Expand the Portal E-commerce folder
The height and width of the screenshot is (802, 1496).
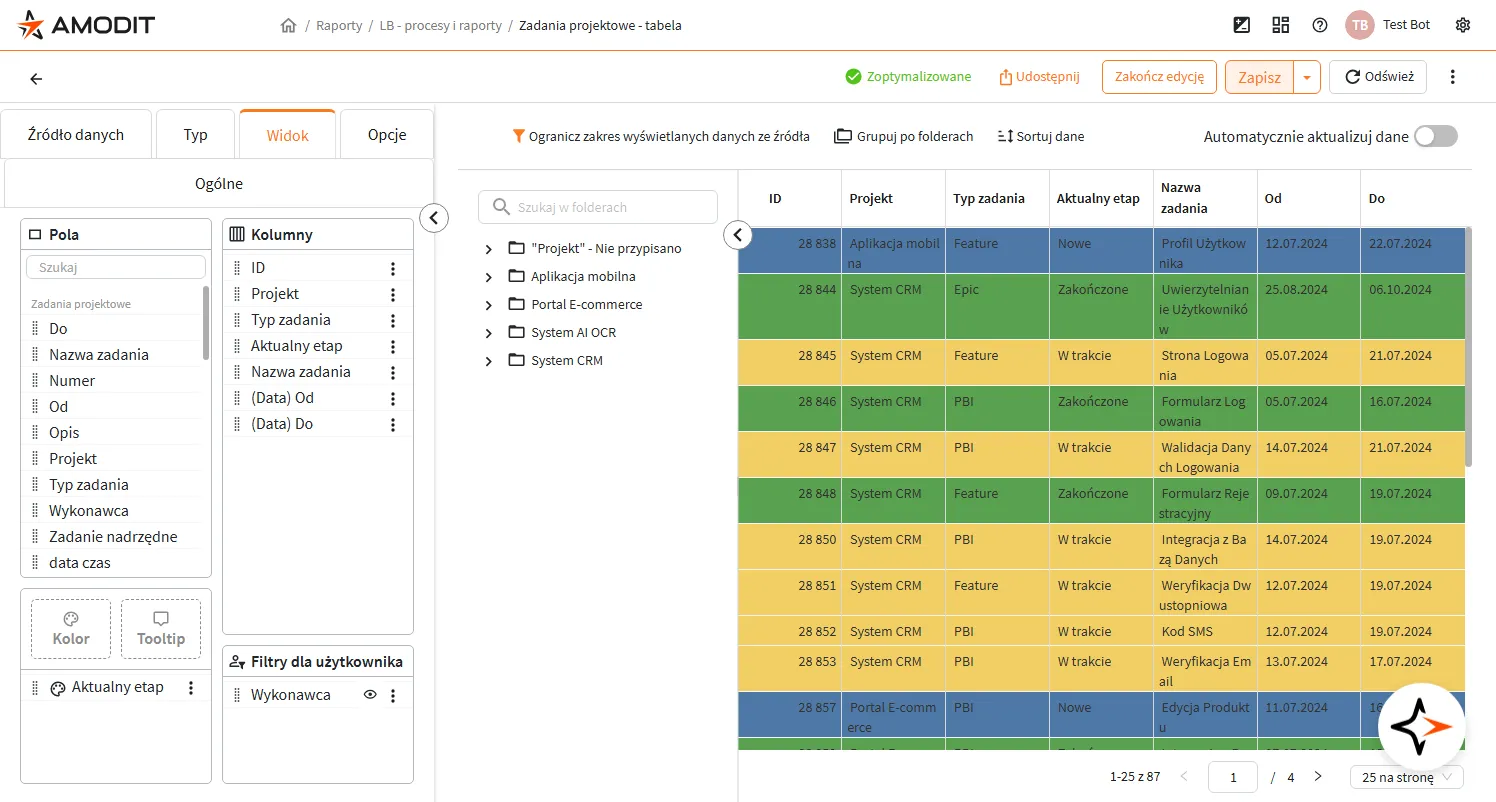489,305
